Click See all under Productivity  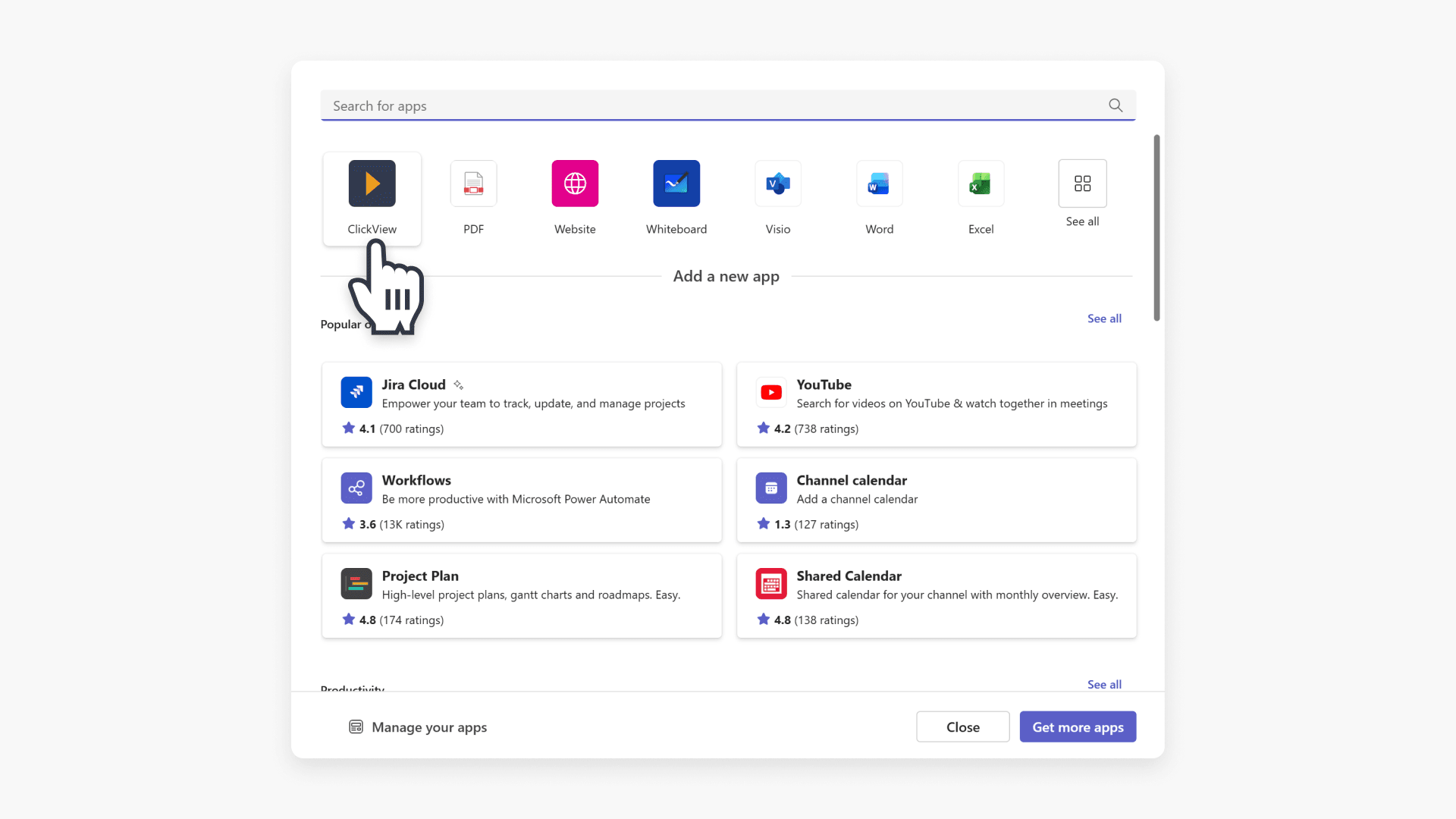[1104, 684]
